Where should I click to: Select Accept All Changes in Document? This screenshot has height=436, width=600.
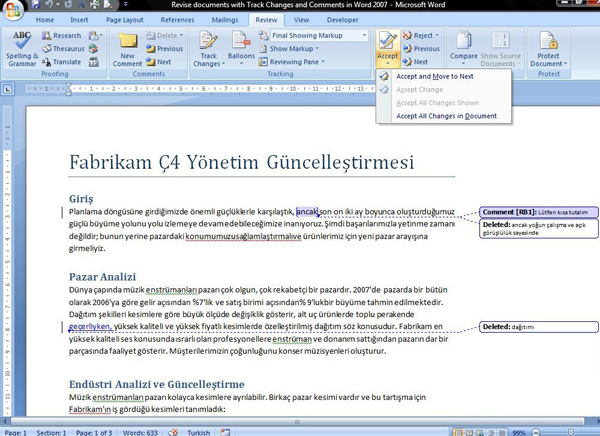pos(446,116)
